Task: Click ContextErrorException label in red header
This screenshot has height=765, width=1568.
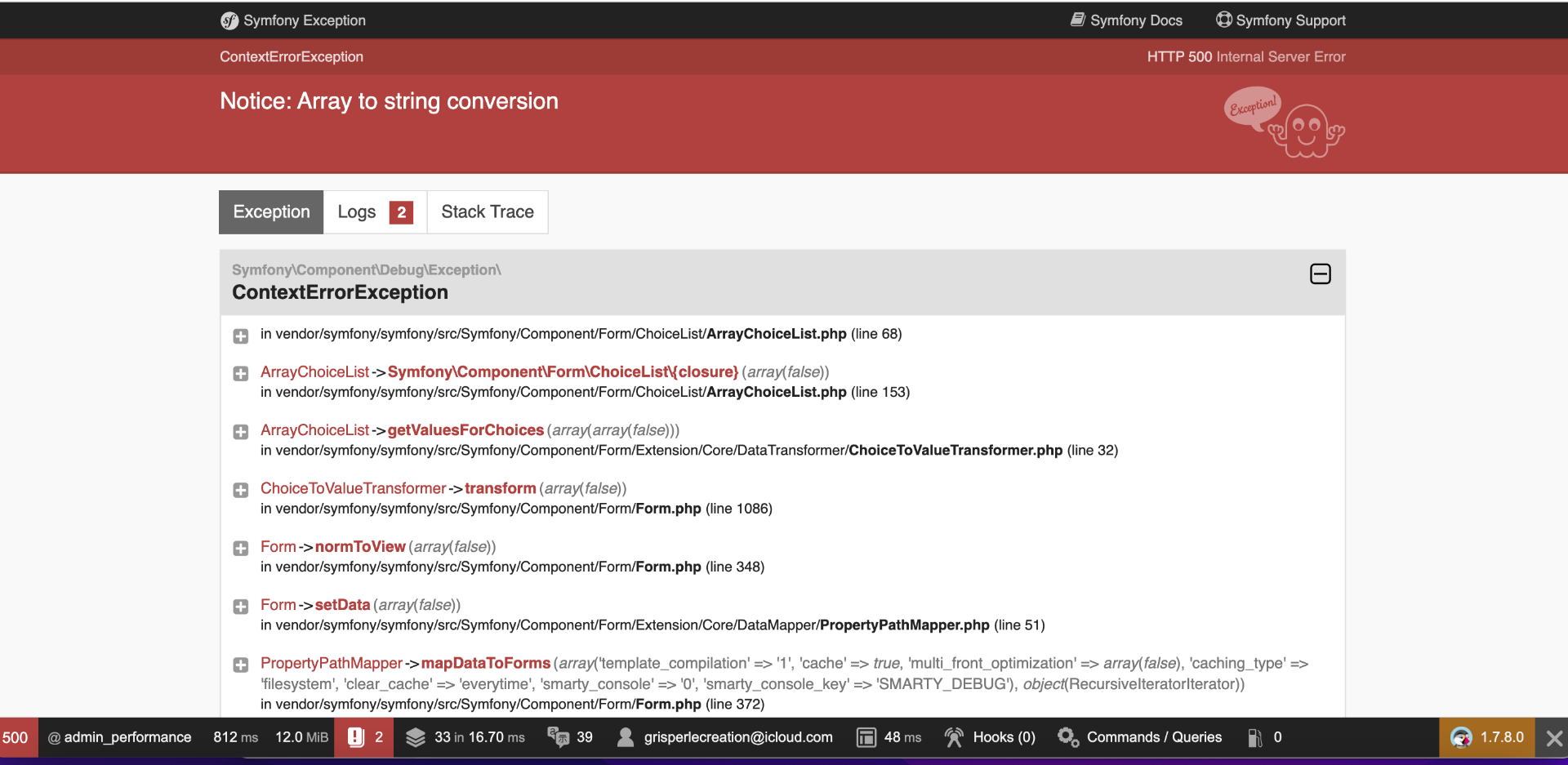Action: pyautogui.click(x=292, y=56)
